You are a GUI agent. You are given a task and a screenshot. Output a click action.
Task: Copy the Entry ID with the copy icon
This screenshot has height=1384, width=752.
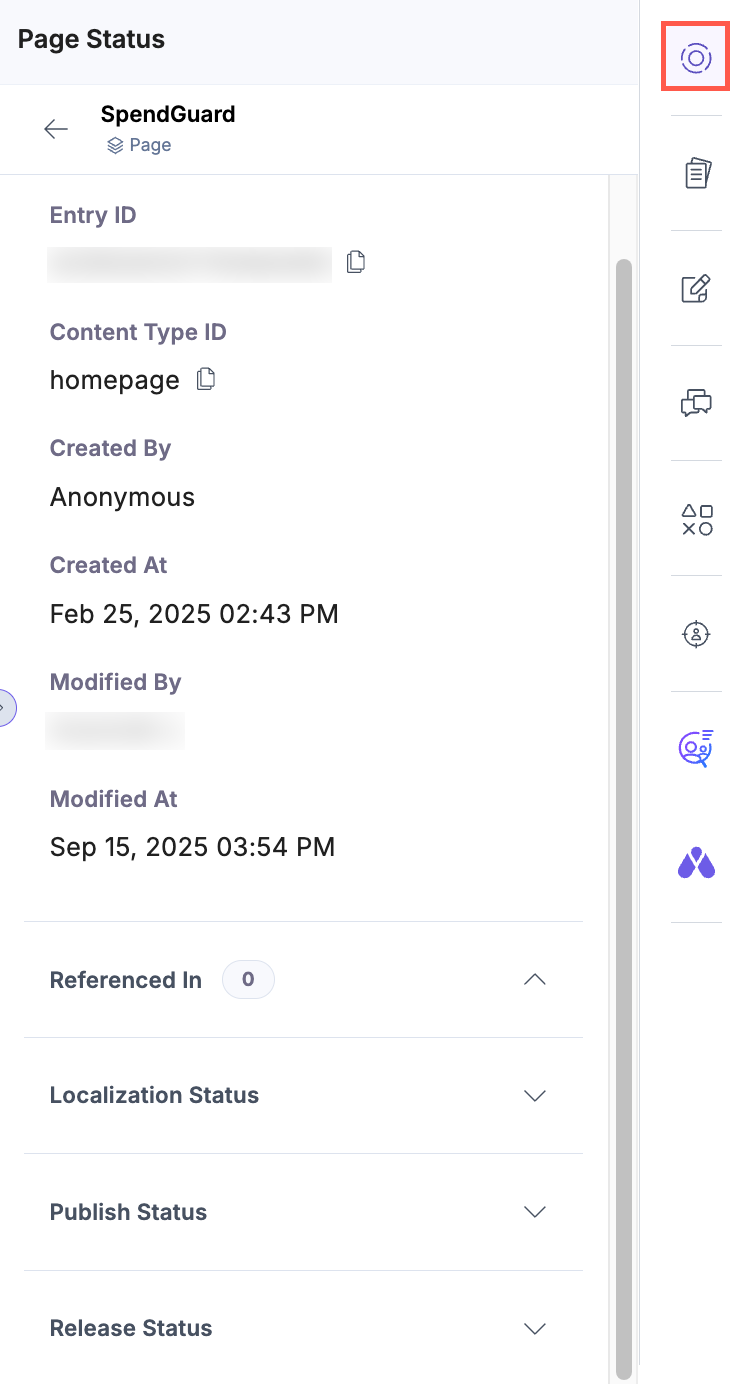tap(355, 261)
